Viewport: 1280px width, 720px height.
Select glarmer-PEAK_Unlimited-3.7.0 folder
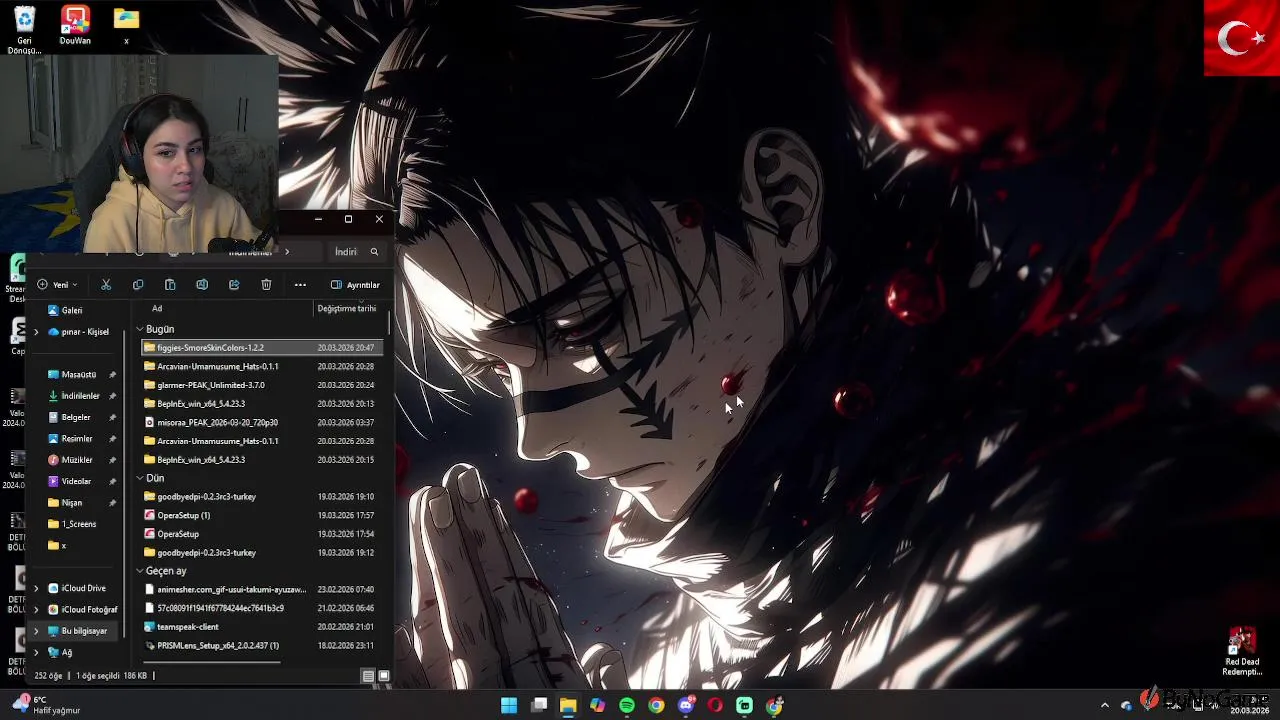click(262, 385)
